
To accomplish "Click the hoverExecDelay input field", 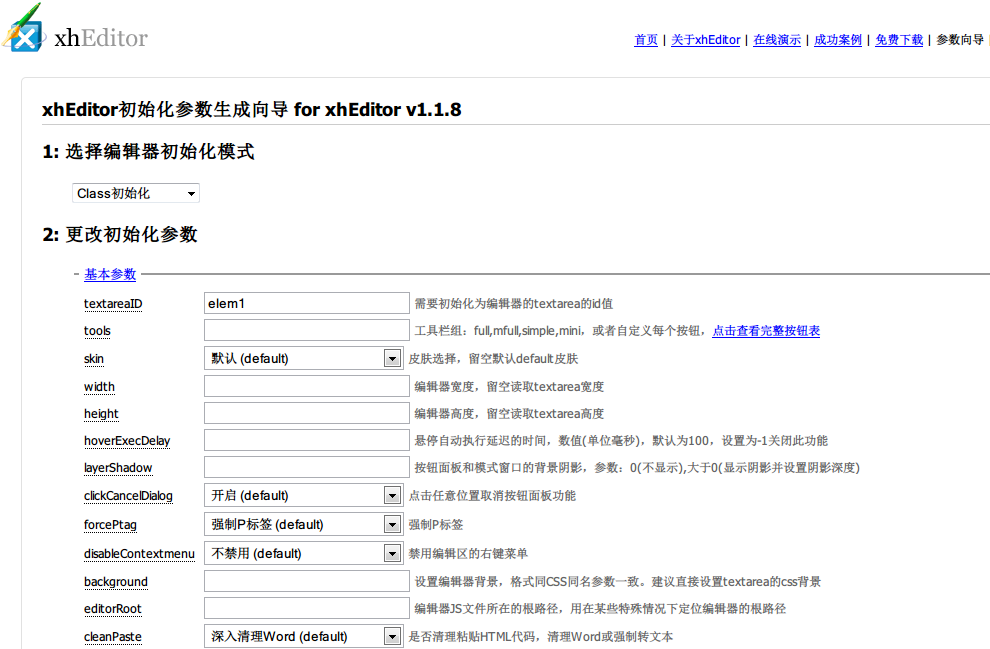I will (306, 440).
